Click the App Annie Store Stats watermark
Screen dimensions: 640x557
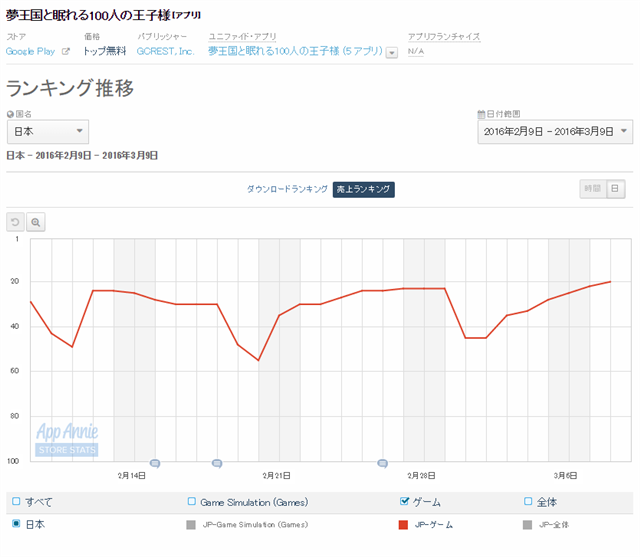point(67,440)
